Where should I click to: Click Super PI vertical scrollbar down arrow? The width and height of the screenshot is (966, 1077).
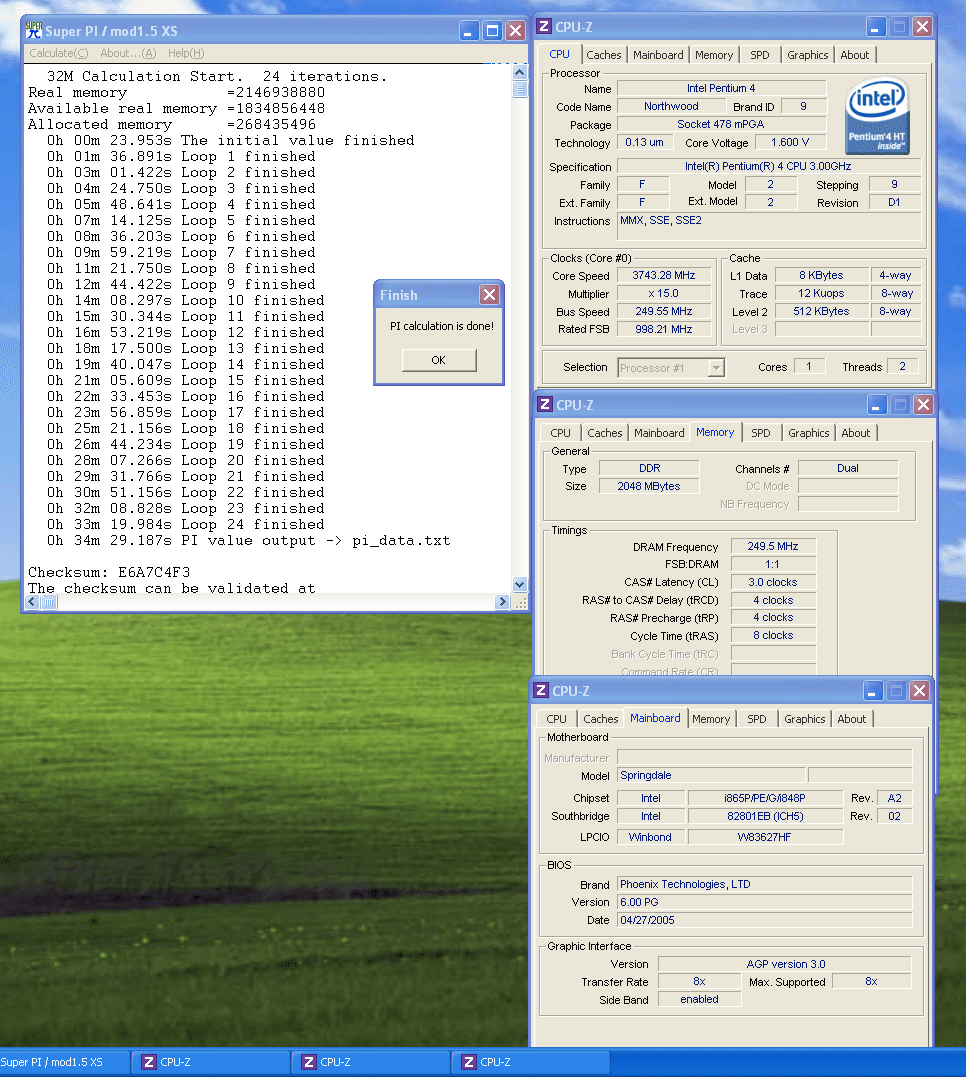[520, 585]
